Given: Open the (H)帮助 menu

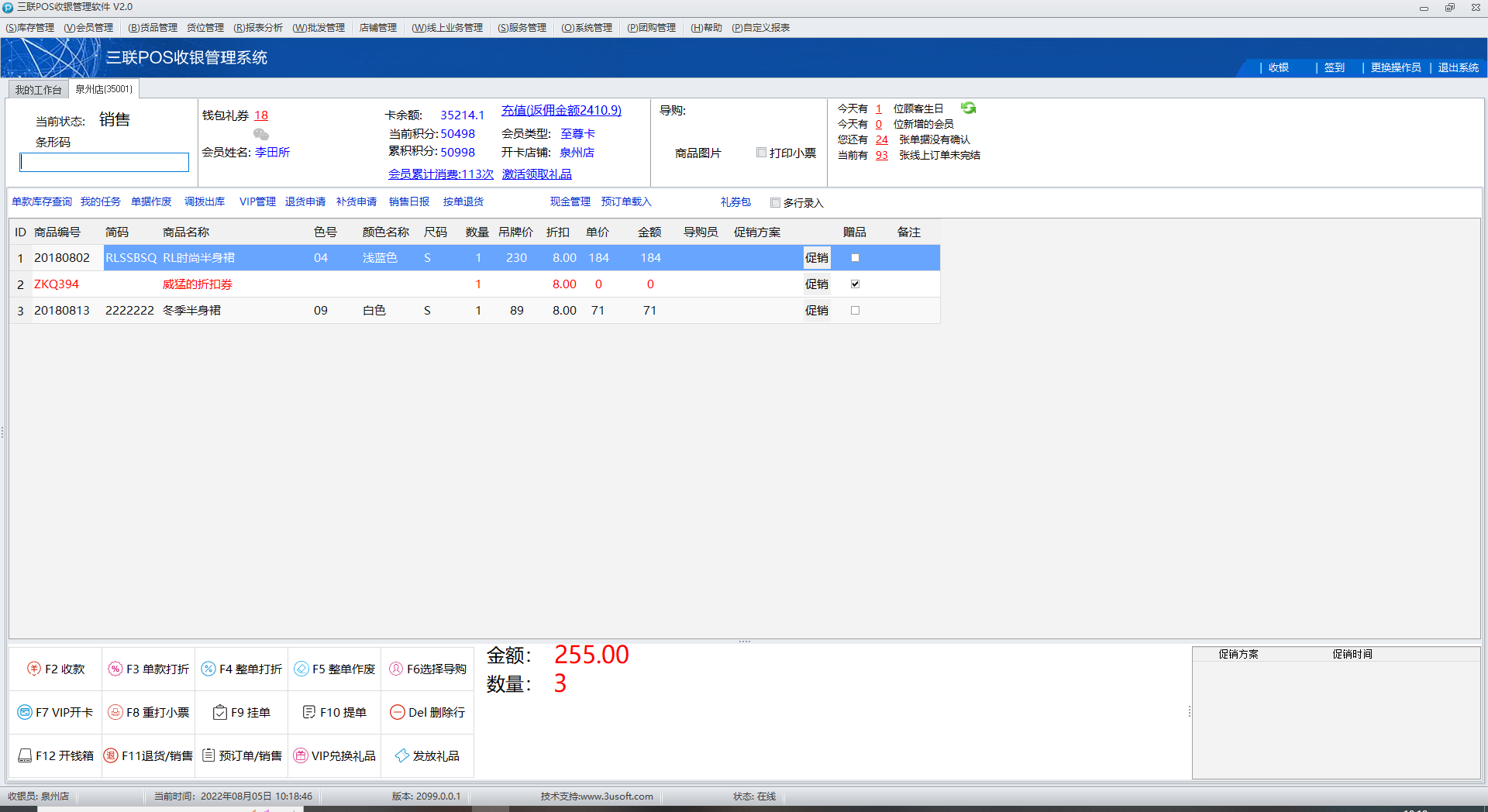Looking at the screenshot, I should (x=706, y=28).
